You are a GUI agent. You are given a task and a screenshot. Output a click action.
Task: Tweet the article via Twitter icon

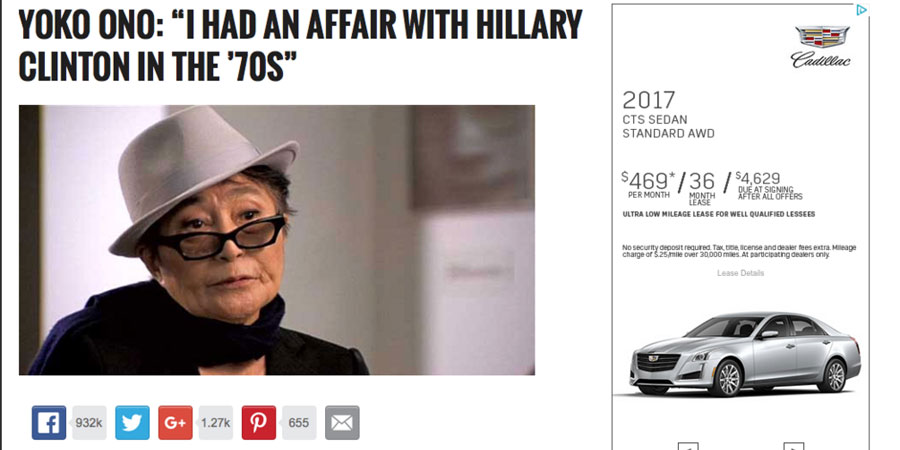tap(132, 423)
